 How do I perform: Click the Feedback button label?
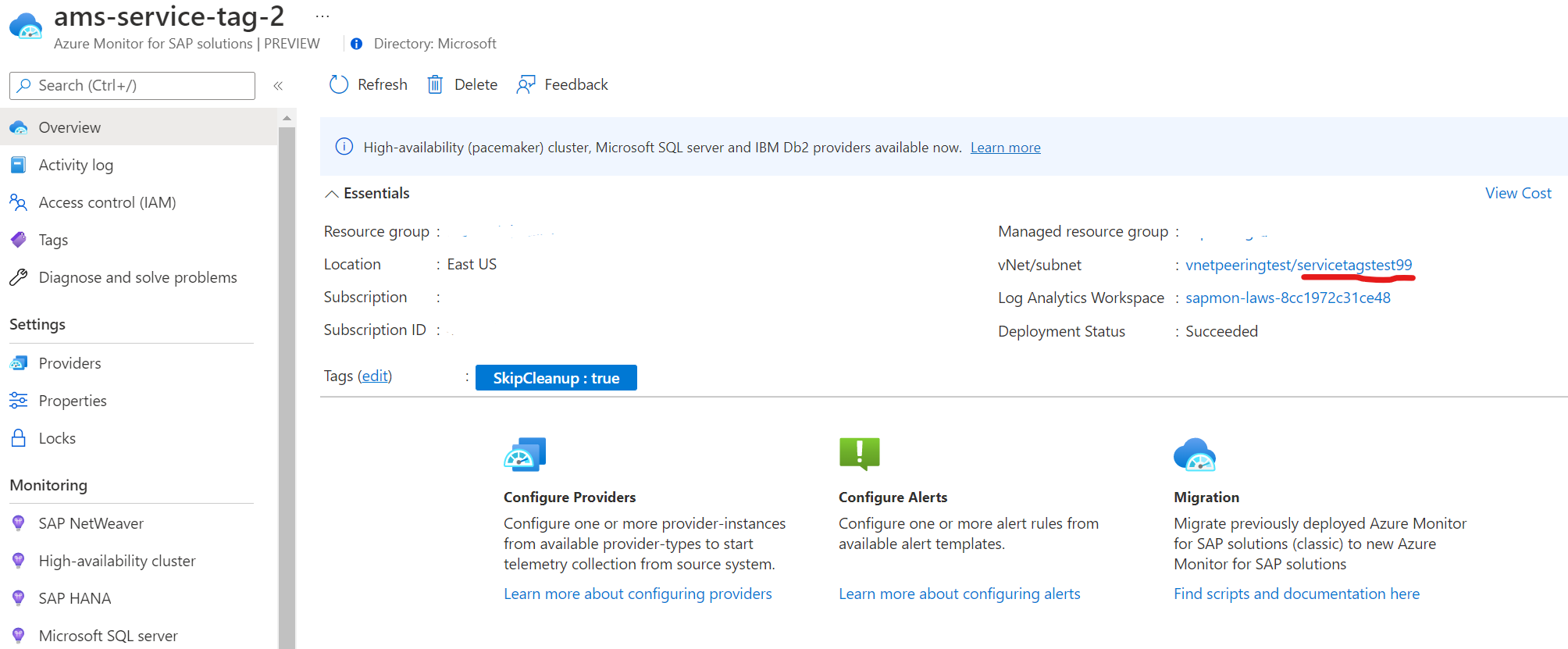(x=576, y=84)
